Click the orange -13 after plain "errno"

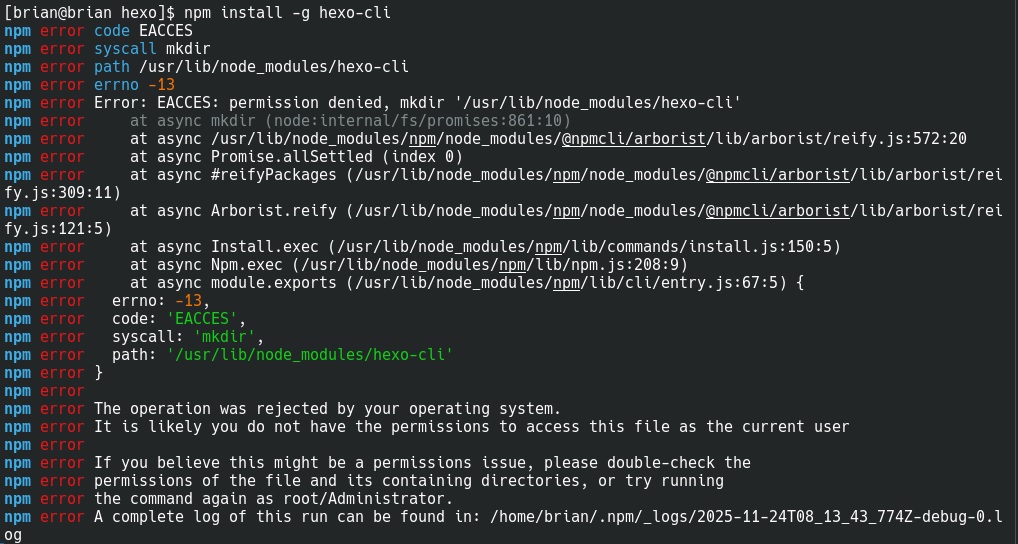click(161, 84)
